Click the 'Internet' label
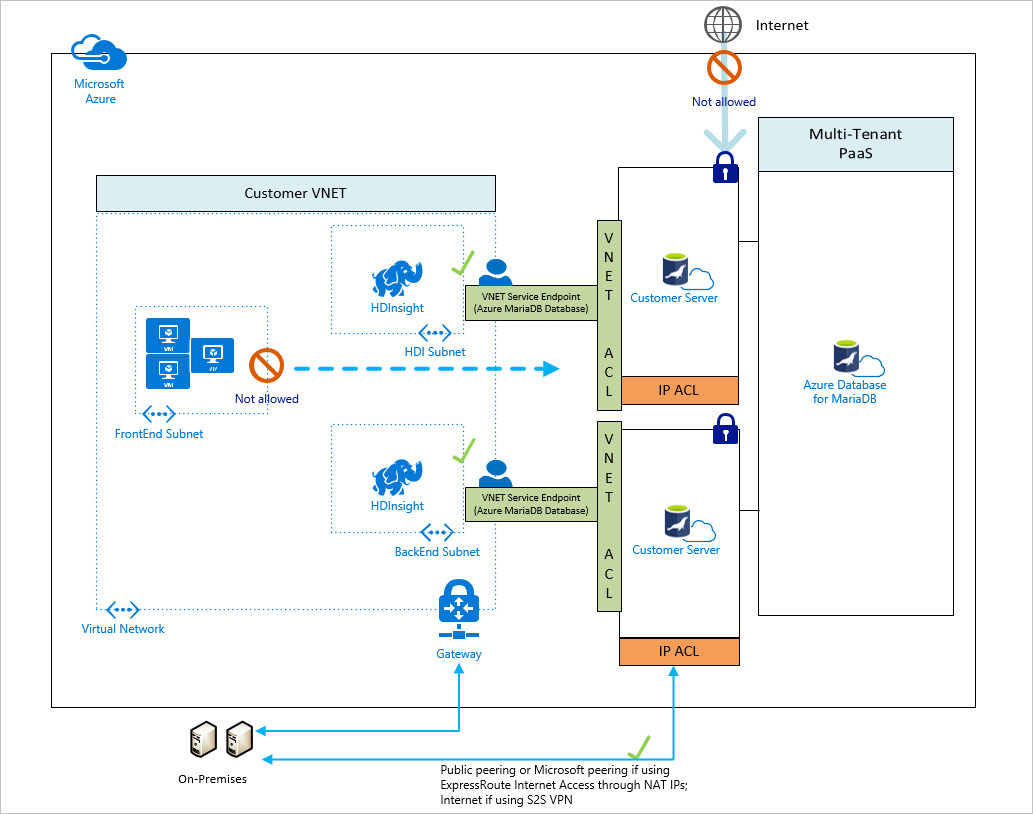The image size is (1033, 814). coord(782,25)
